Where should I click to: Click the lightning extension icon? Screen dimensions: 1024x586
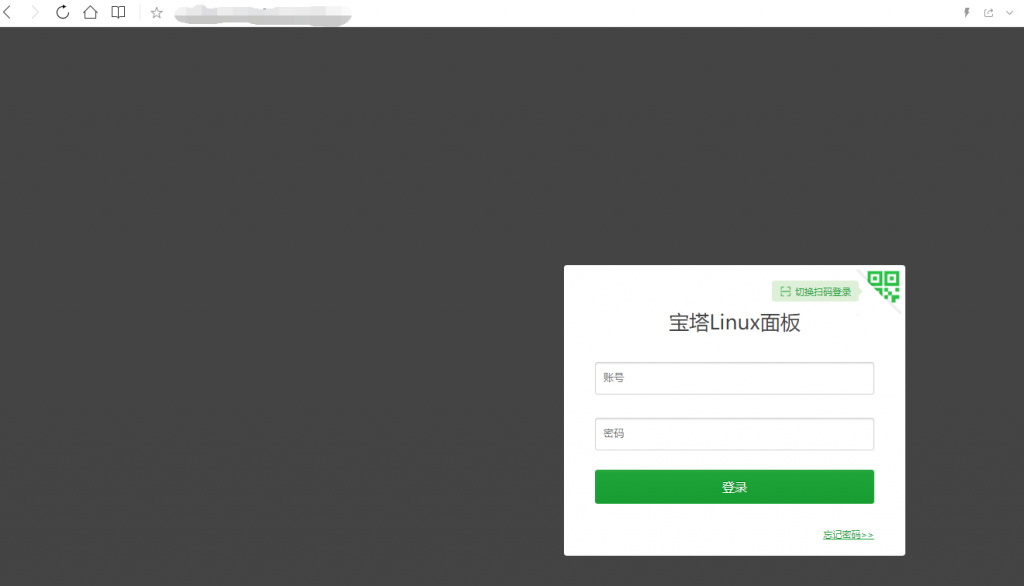[964, 13]
